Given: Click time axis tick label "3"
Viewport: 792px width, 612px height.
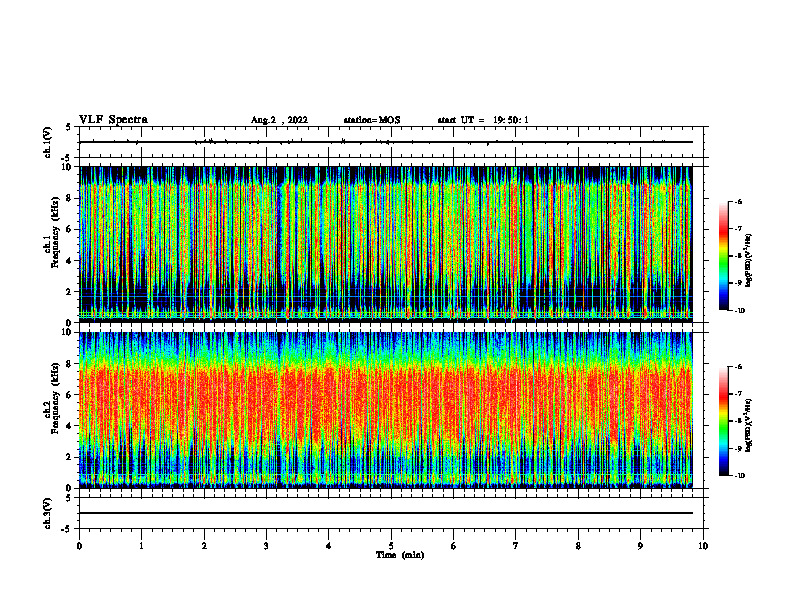Looking at the screenshot, I should (266, 546).
